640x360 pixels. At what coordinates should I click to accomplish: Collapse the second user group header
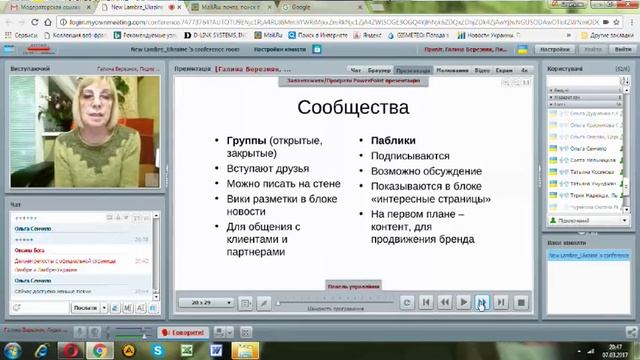tap(584, 98)
